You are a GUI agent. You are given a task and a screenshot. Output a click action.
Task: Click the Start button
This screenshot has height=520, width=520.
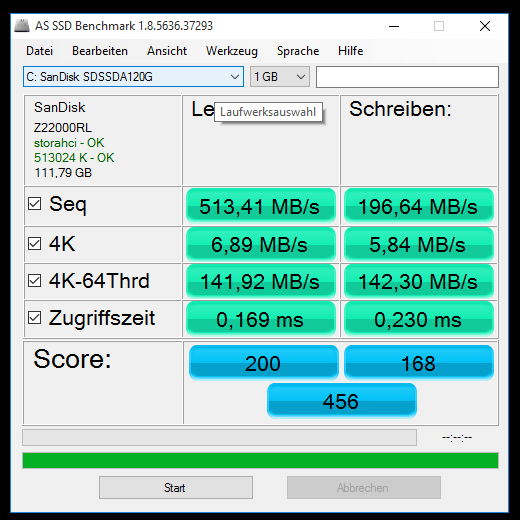pos(176,488)
